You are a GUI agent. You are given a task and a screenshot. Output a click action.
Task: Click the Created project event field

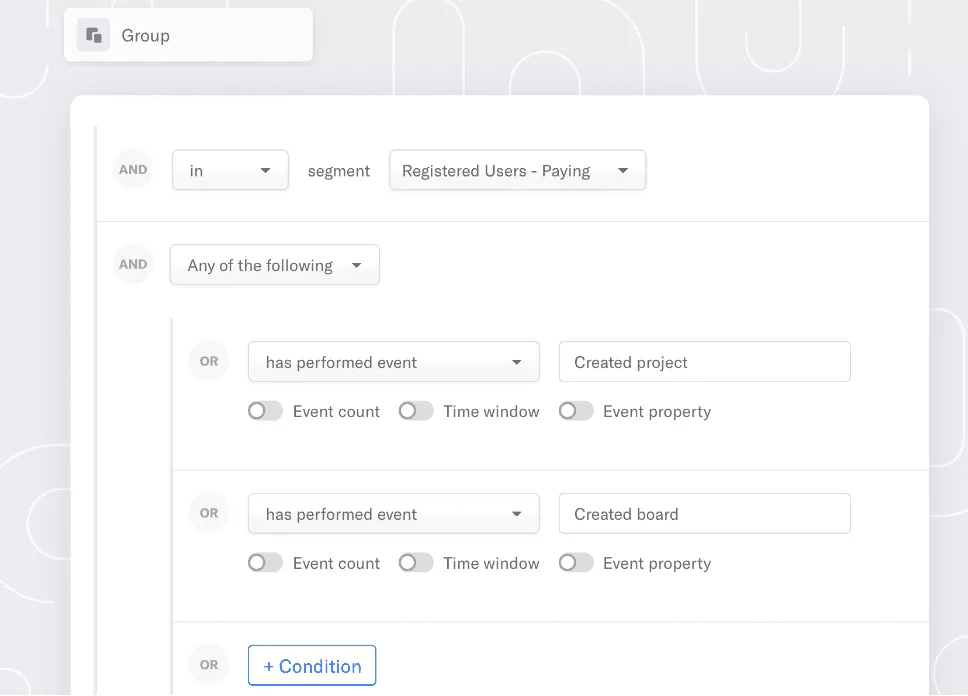tap(704, 362)
